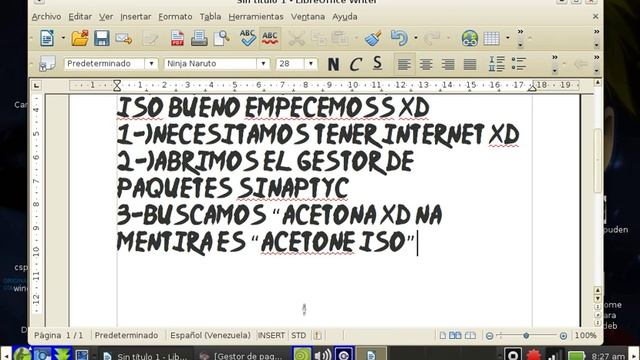Viewport: 640px width, 360px height.
Task: Justify the text
Action: coord(470,64)
